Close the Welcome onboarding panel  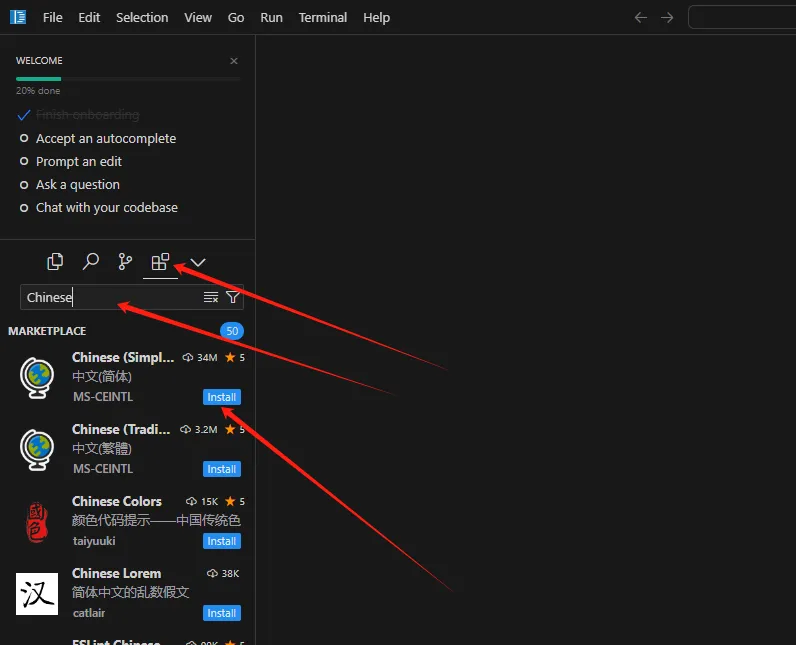[234, 61]
